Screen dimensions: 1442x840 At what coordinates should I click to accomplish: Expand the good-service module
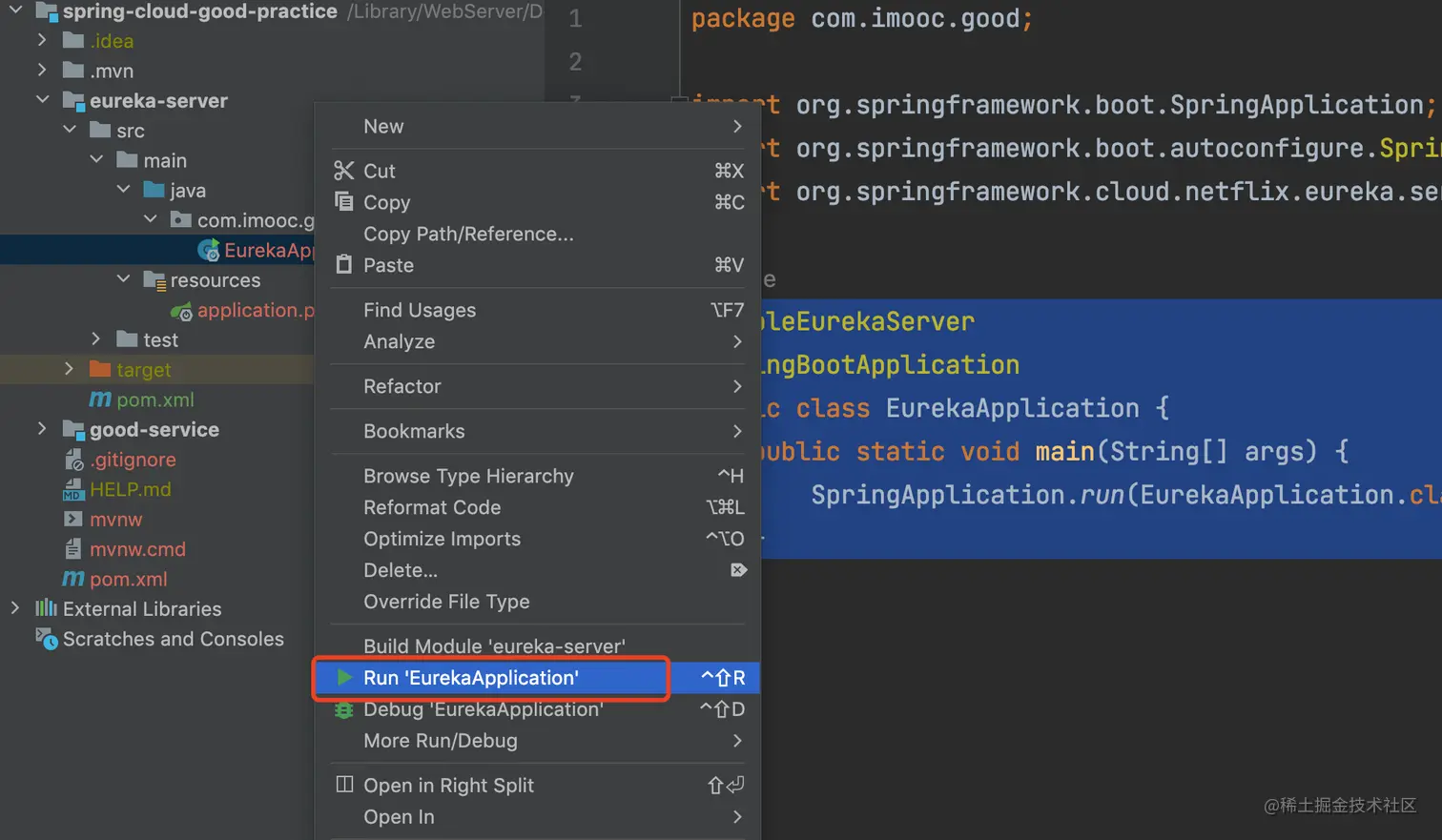point(42,429)
